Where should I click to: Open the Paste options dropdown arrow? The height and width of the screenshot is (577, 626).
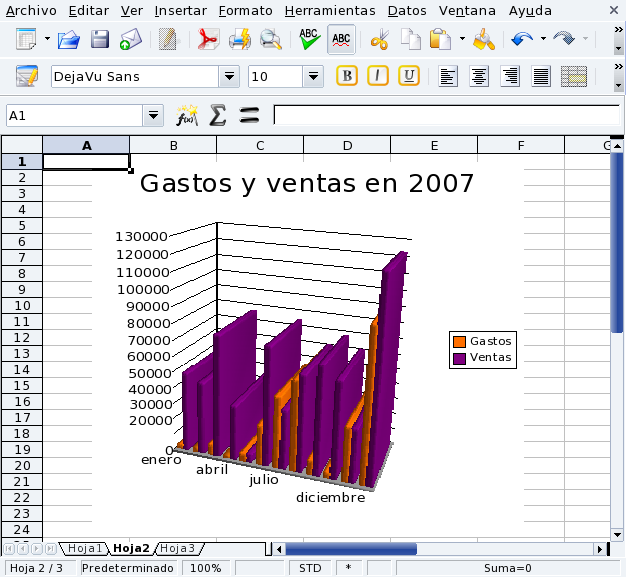click(462, 39)
